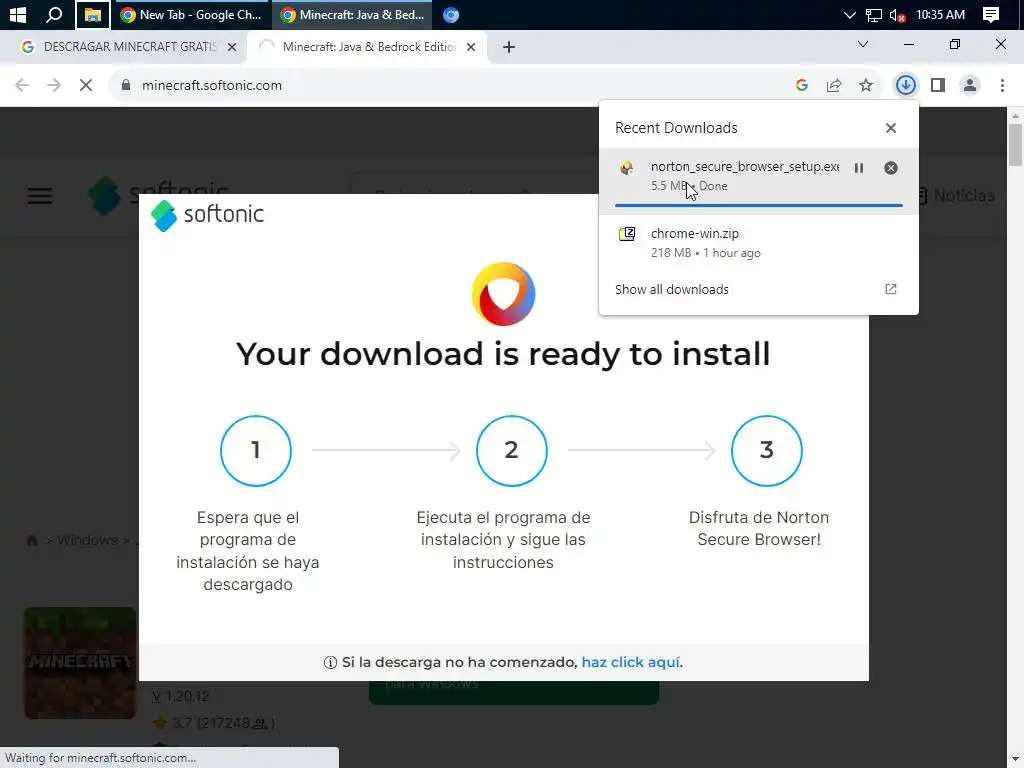Open Windows taskbar search
The image size is (1024, 768).
pos(54,14)
